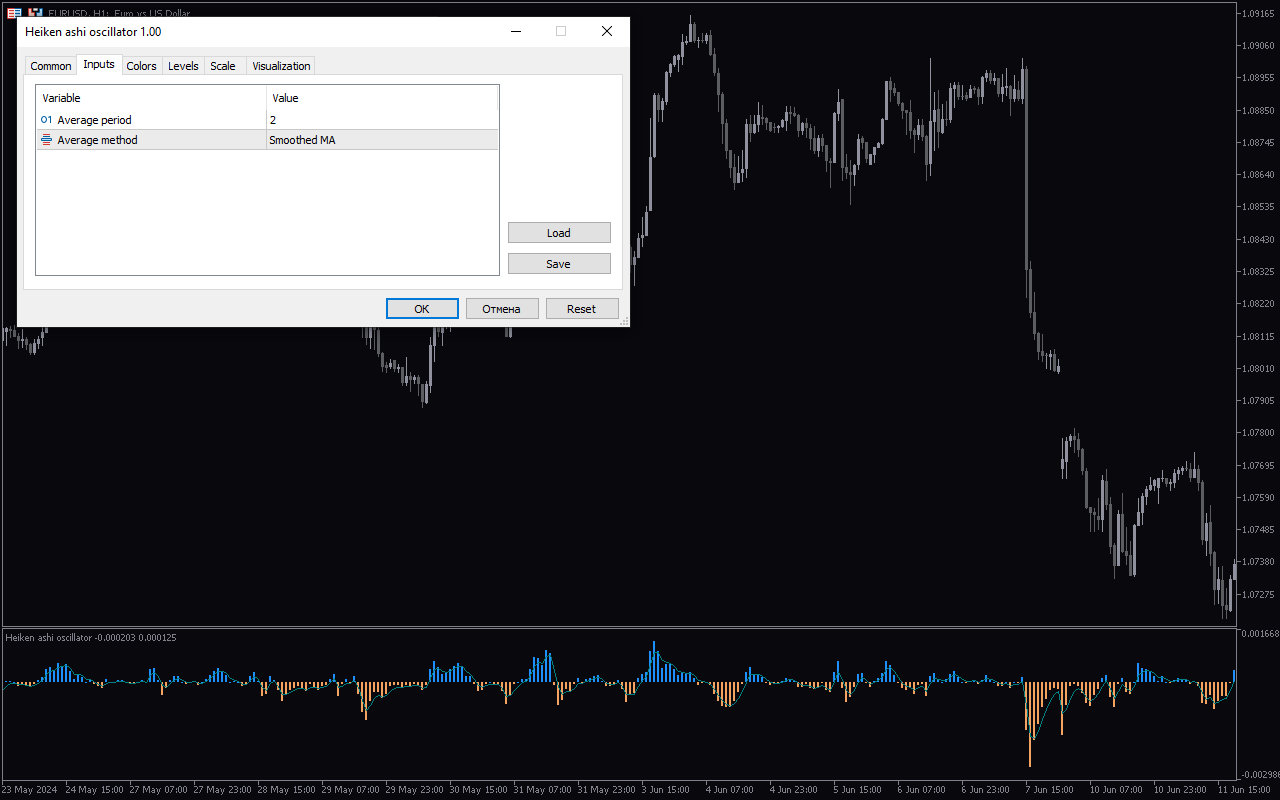The height and width of the screenshot is (800, 1280).
Task: Click the 11 Jun 15:00 time label
Action: click(x=1244, y=789)
